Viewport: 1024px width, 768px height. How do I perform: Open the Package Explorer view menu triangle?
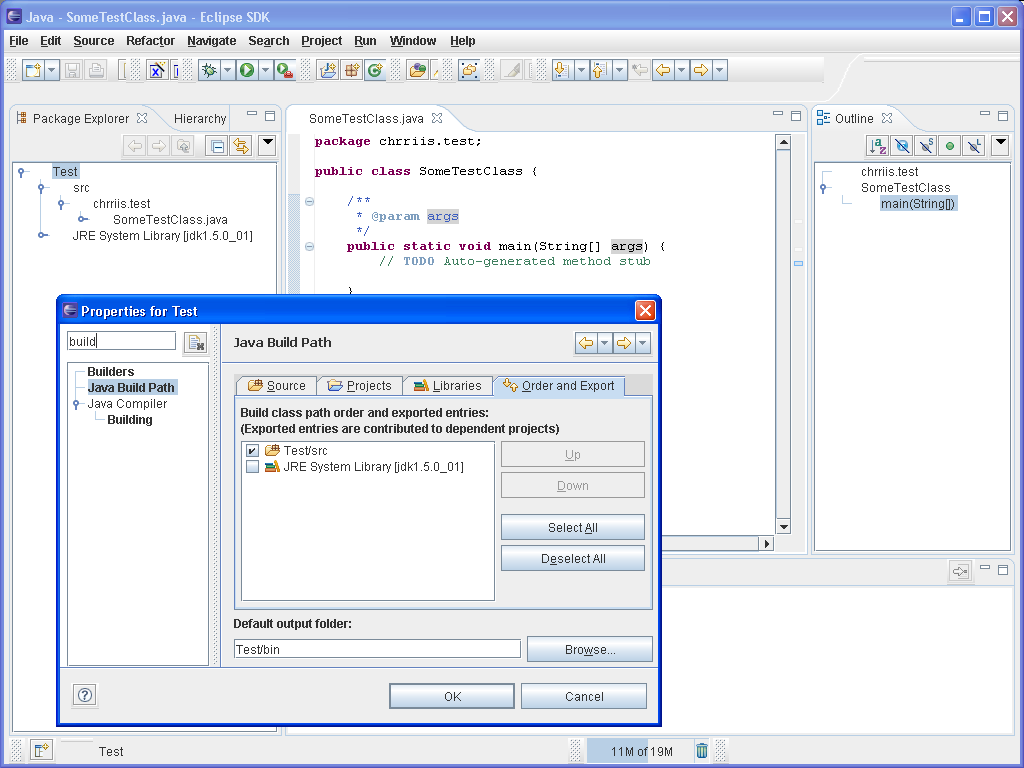(267, 144)
